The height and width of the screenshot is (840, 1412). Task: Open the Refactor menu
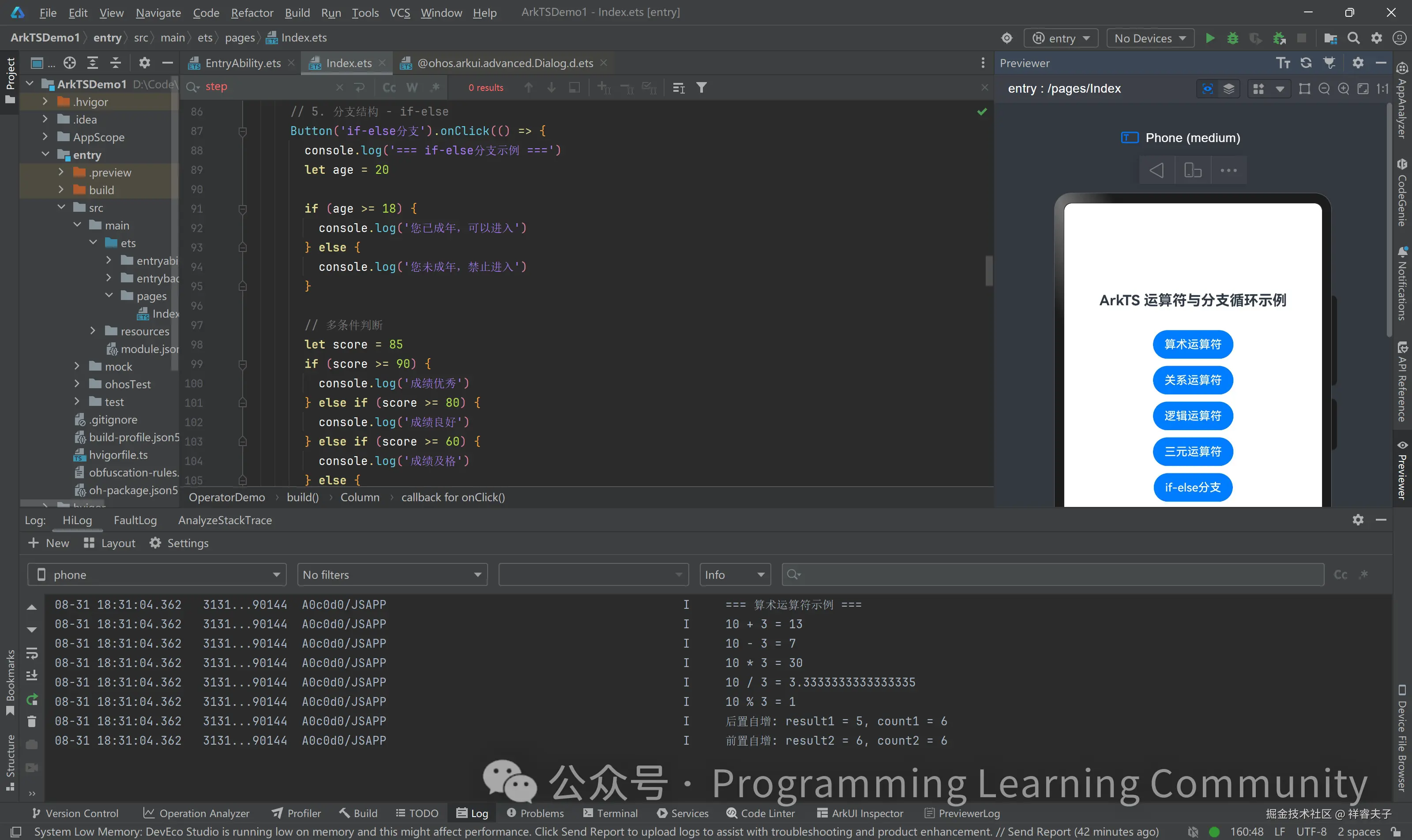coord(252,12)
